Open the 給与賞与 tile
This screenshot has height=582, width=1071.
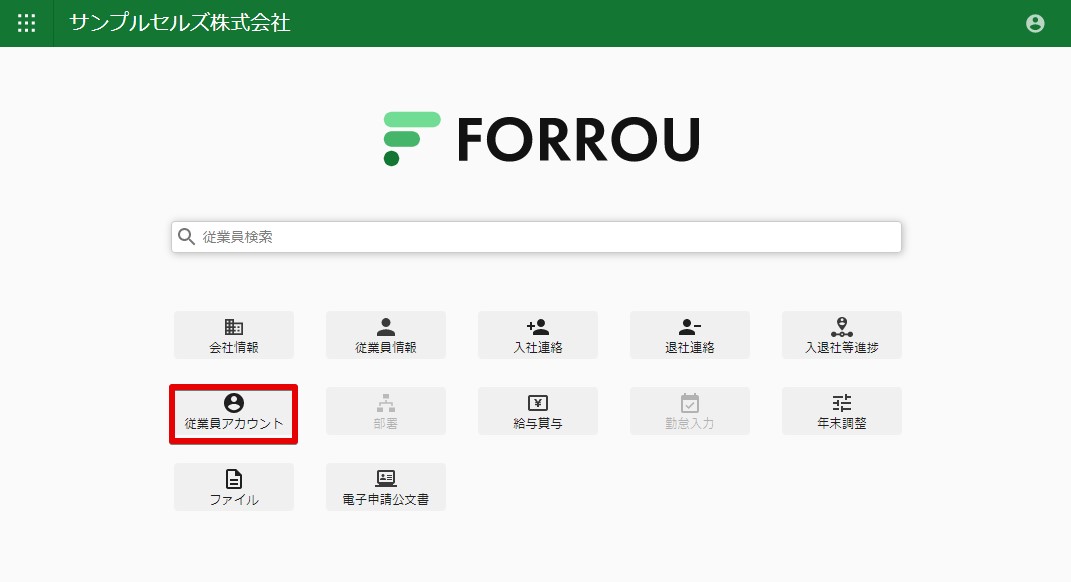[x=538, y=411]
